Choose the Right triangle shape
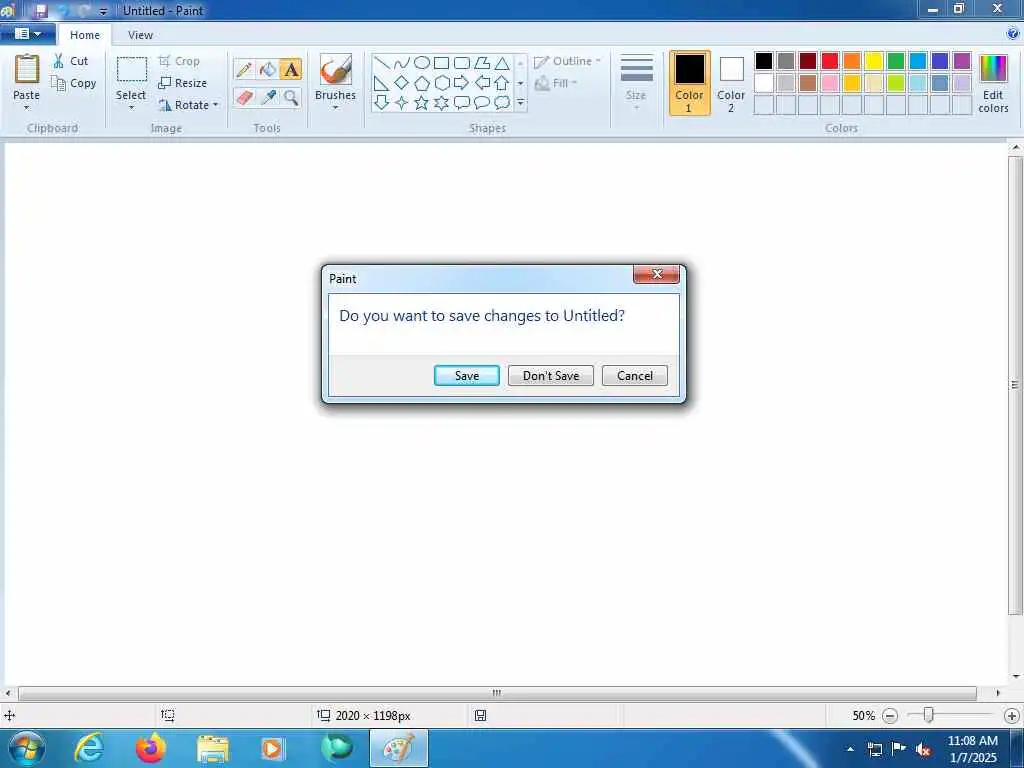Screen dimensions: 1024x768 tap(382, 83)
